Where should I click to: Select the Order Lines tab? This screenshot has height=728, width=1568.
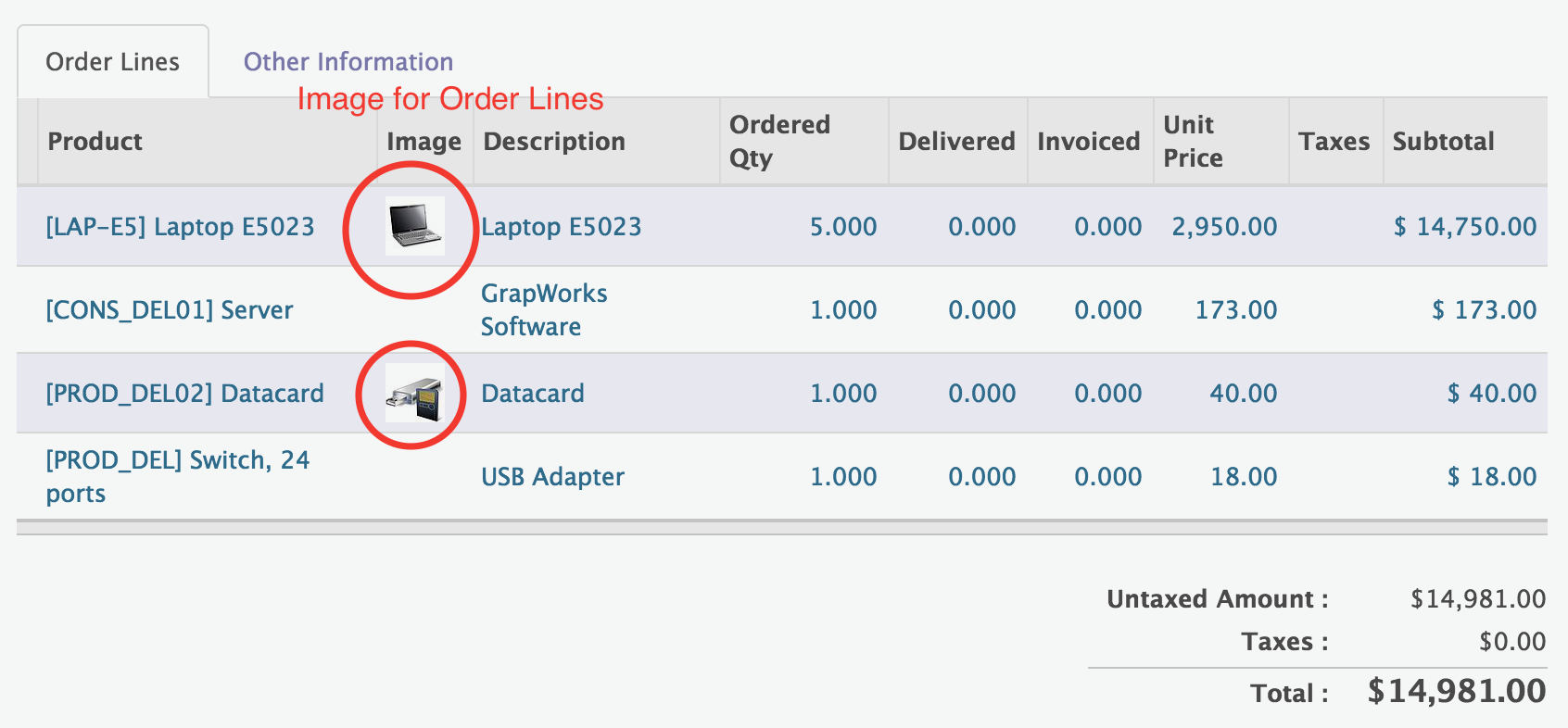(112, 61)
